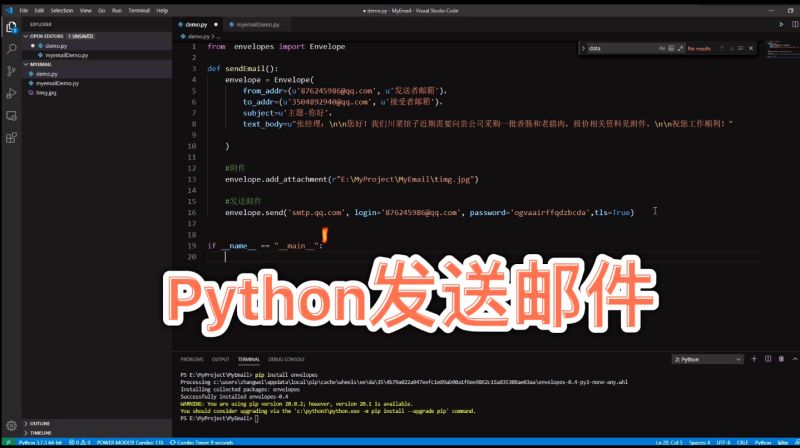
Task: Switch to the demo.py editor tab
Action: pyautogui.click(x=196, y=24)
